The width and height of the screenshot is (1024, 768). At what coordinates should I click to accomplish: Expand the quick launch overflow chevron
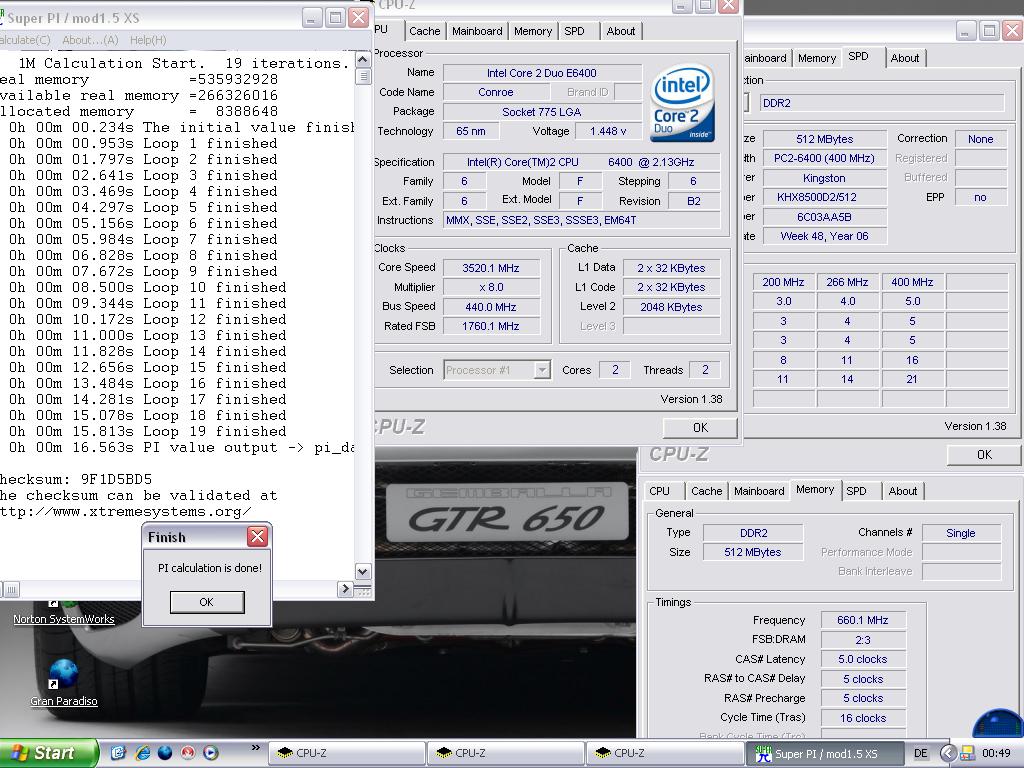tap(255, 748)
